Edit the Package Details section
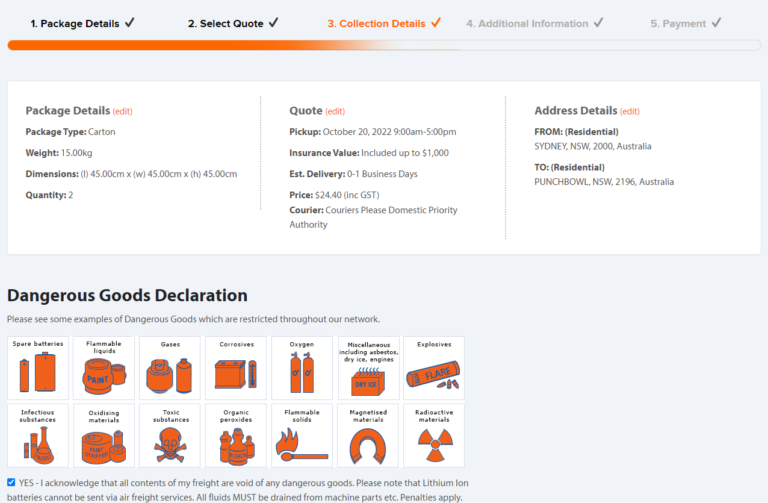This screenshot has height=503, width=768. [x=122, y=111]
